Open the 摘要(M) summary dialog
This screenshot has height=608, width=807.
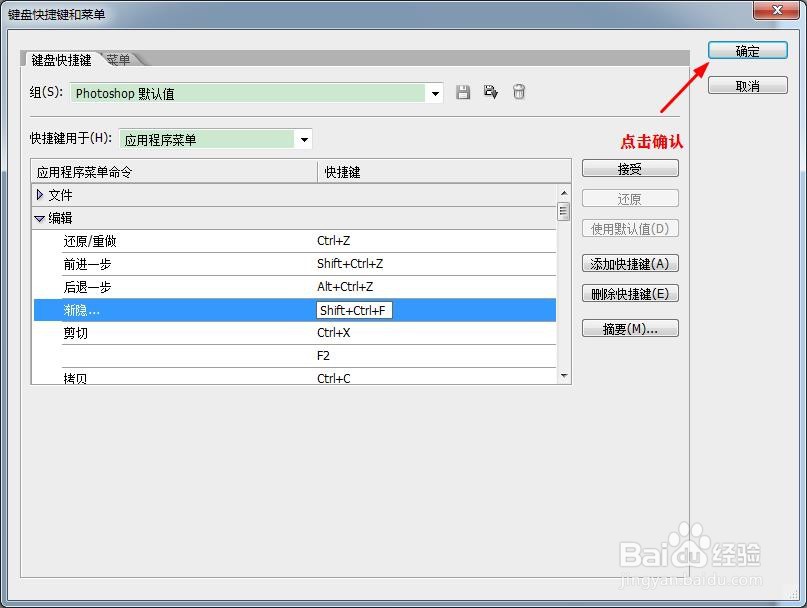pos(630,327)
